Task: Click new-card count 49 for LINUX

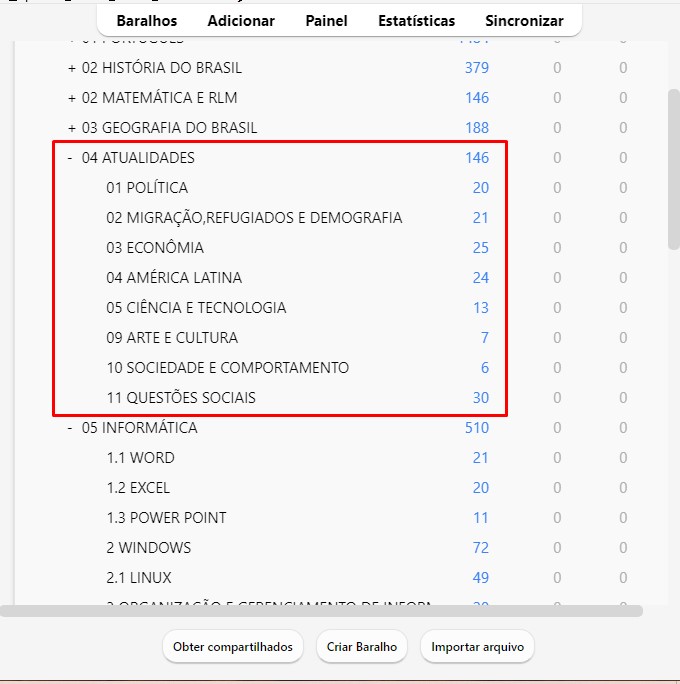Action: tap(481, 578)
